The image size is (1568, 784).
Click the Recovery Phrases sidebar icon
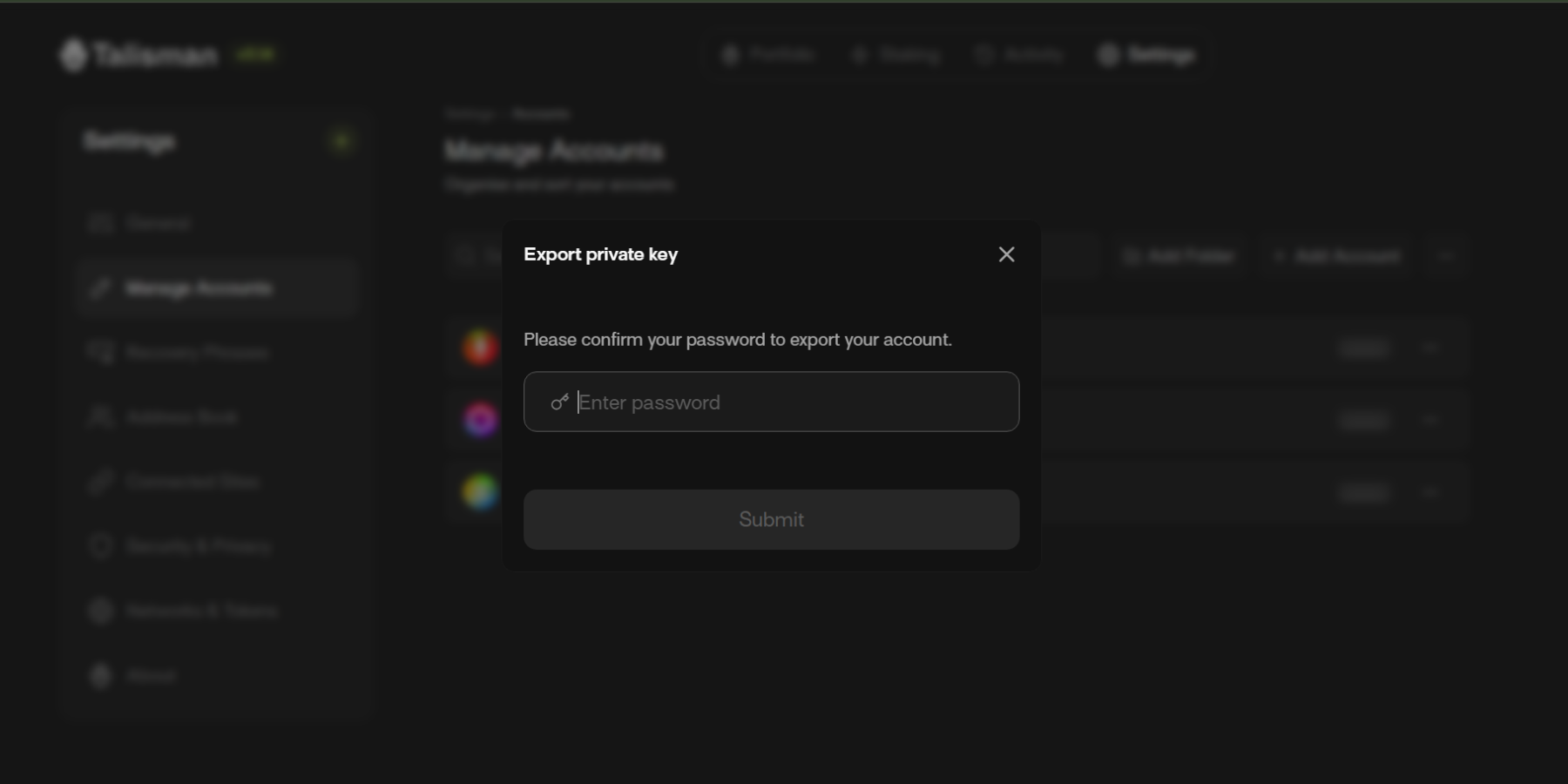pyautogui.click(x=100, y=353)
